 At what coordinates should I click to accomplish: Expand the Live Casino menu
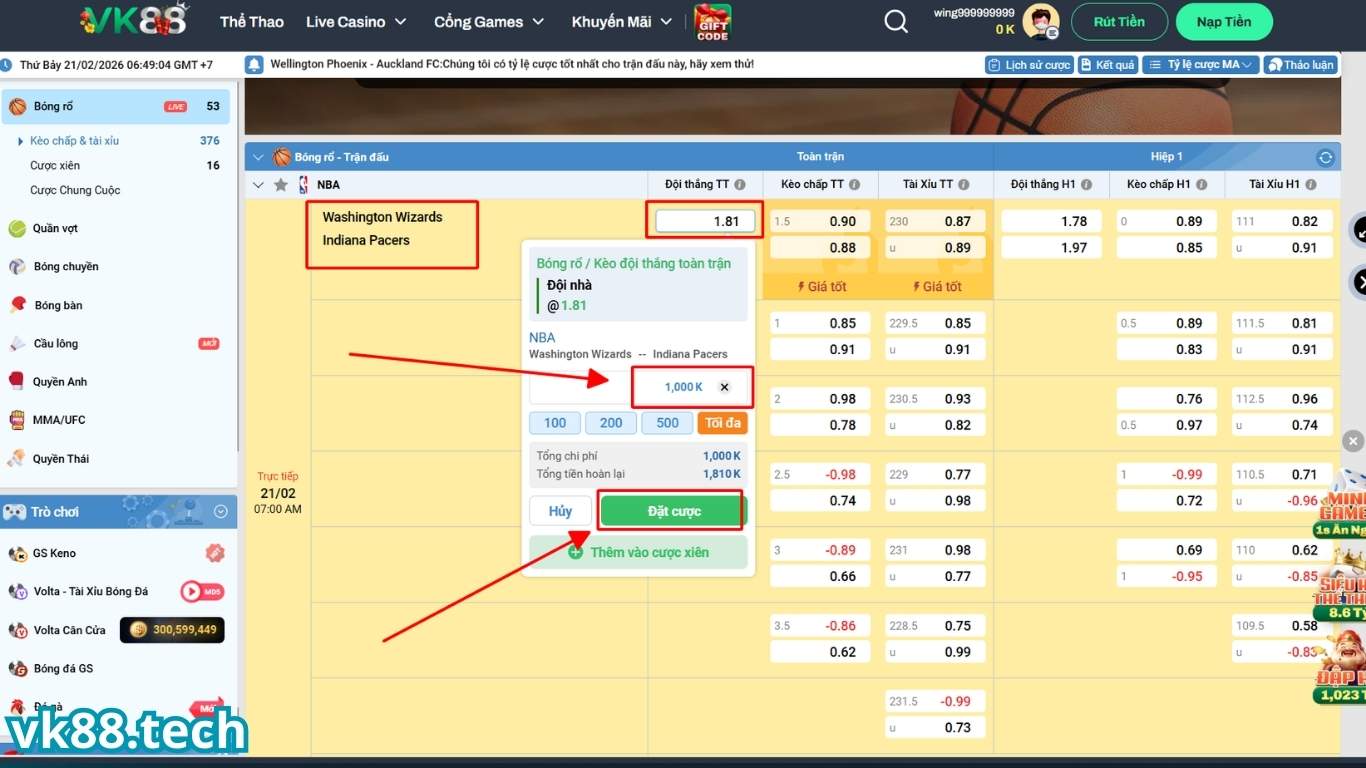tap(356, 22)
